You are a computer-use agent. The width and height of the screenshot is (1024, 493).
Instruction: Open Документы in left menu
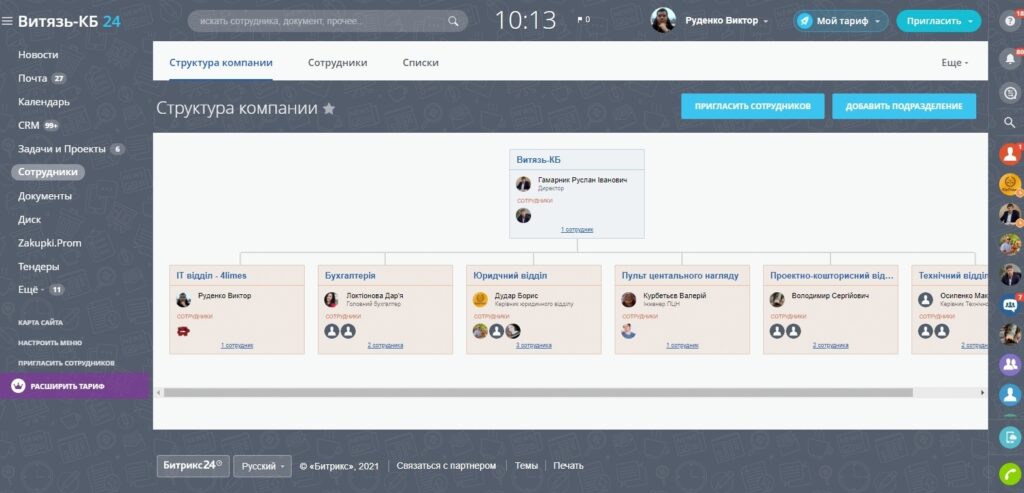click(x=45, y=196)
